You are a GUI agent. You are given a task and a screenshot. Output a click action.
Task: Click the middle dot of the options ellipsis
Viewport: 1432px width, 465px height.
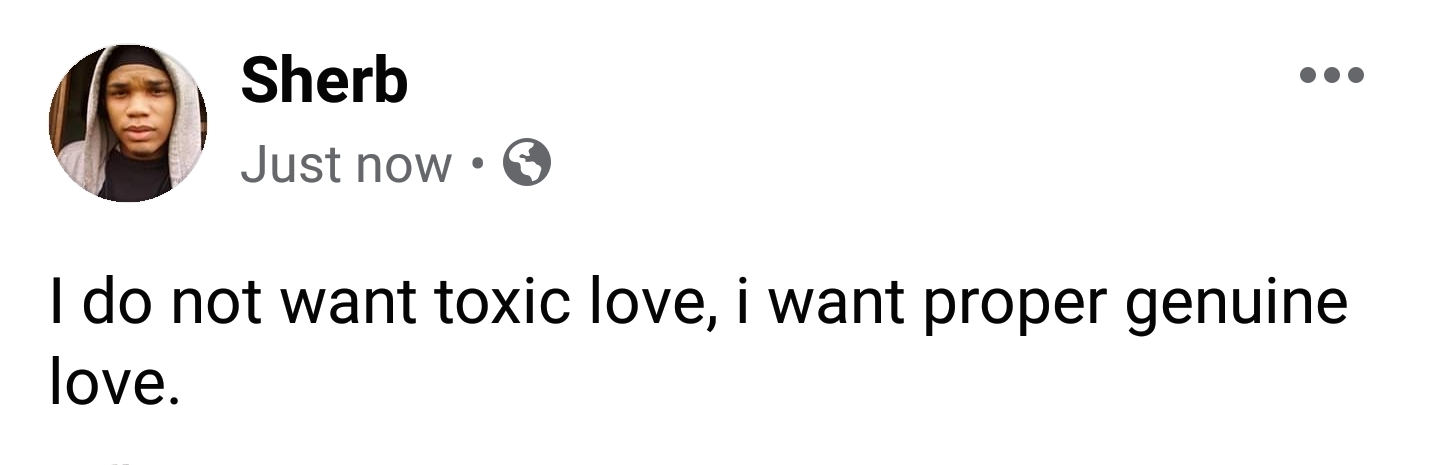tap(1331, 76)
